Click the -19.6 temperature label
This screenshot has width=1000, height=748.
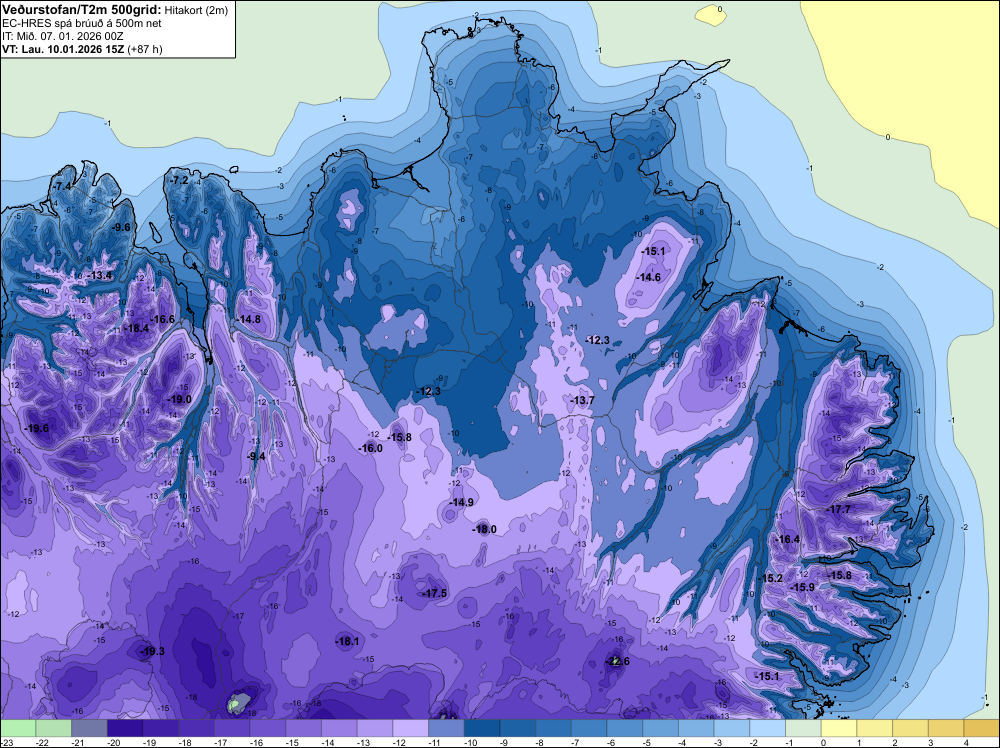36,429
